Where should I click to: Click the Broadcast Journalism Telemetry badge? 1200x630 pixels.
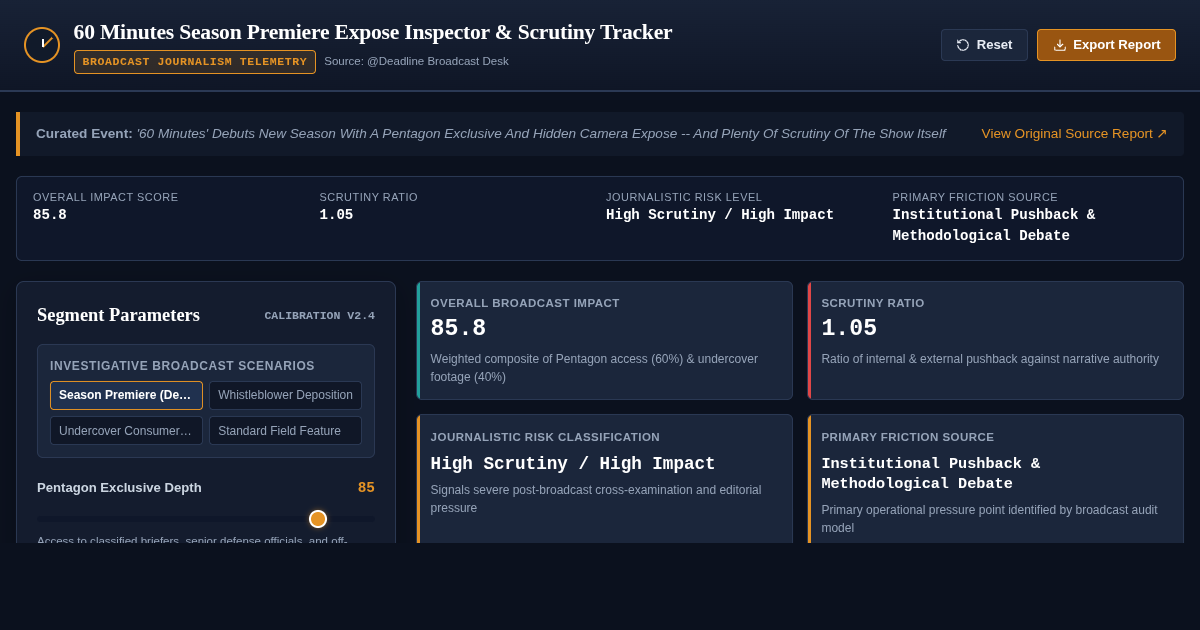point(195,62)
